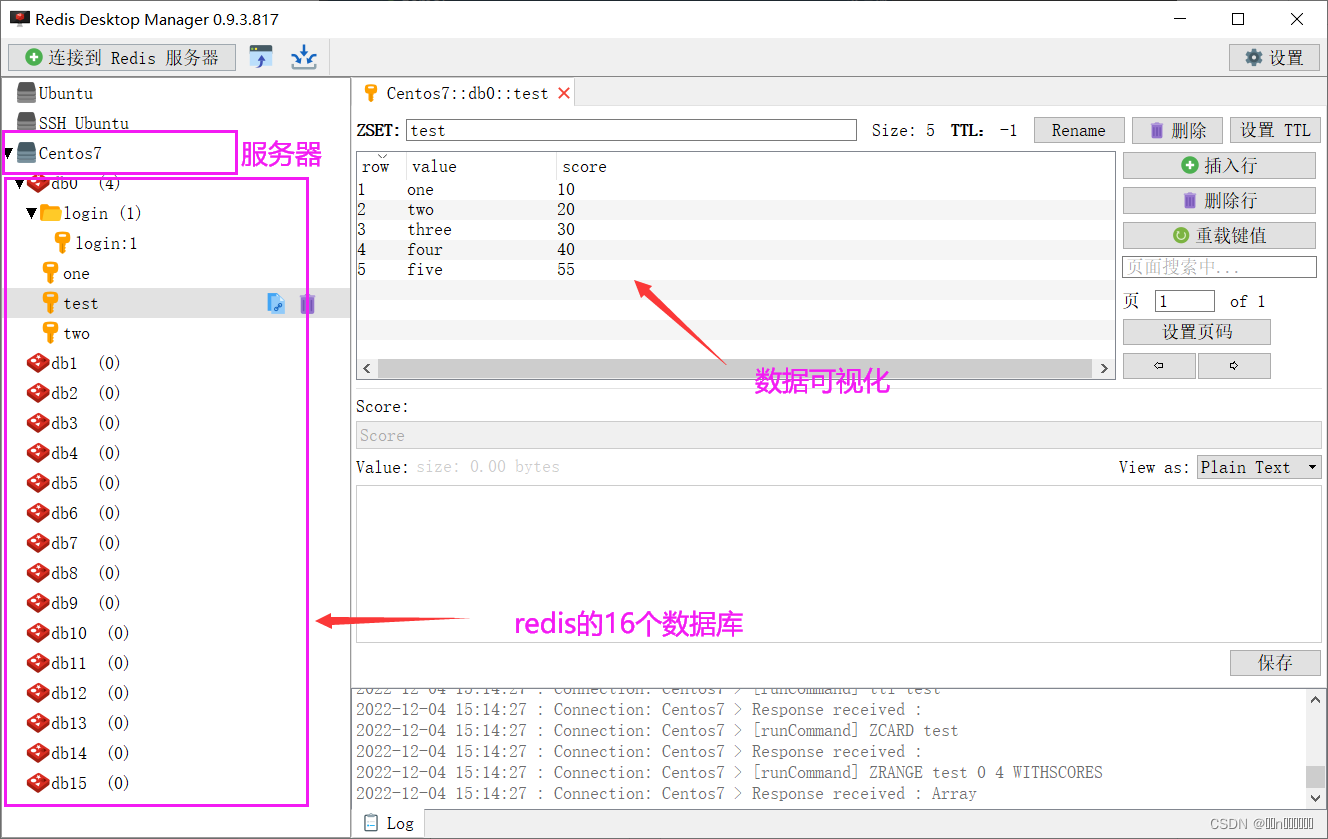
Task: Click the trash icon beside the test key
Action: (307, 303)
